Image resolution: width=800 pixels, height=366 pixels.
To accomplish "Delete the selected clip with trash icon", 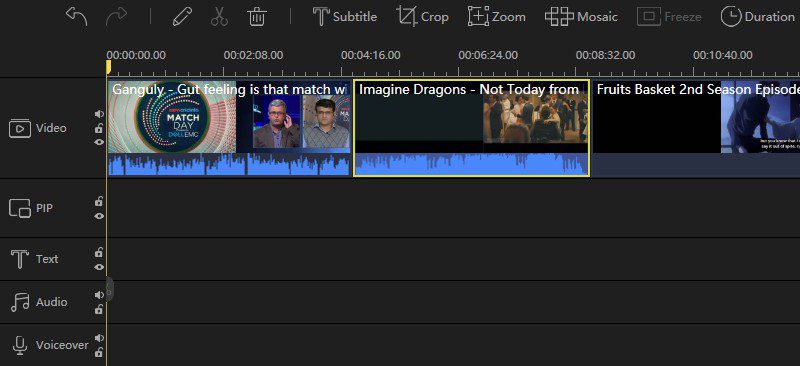I will tap(257, 17).
